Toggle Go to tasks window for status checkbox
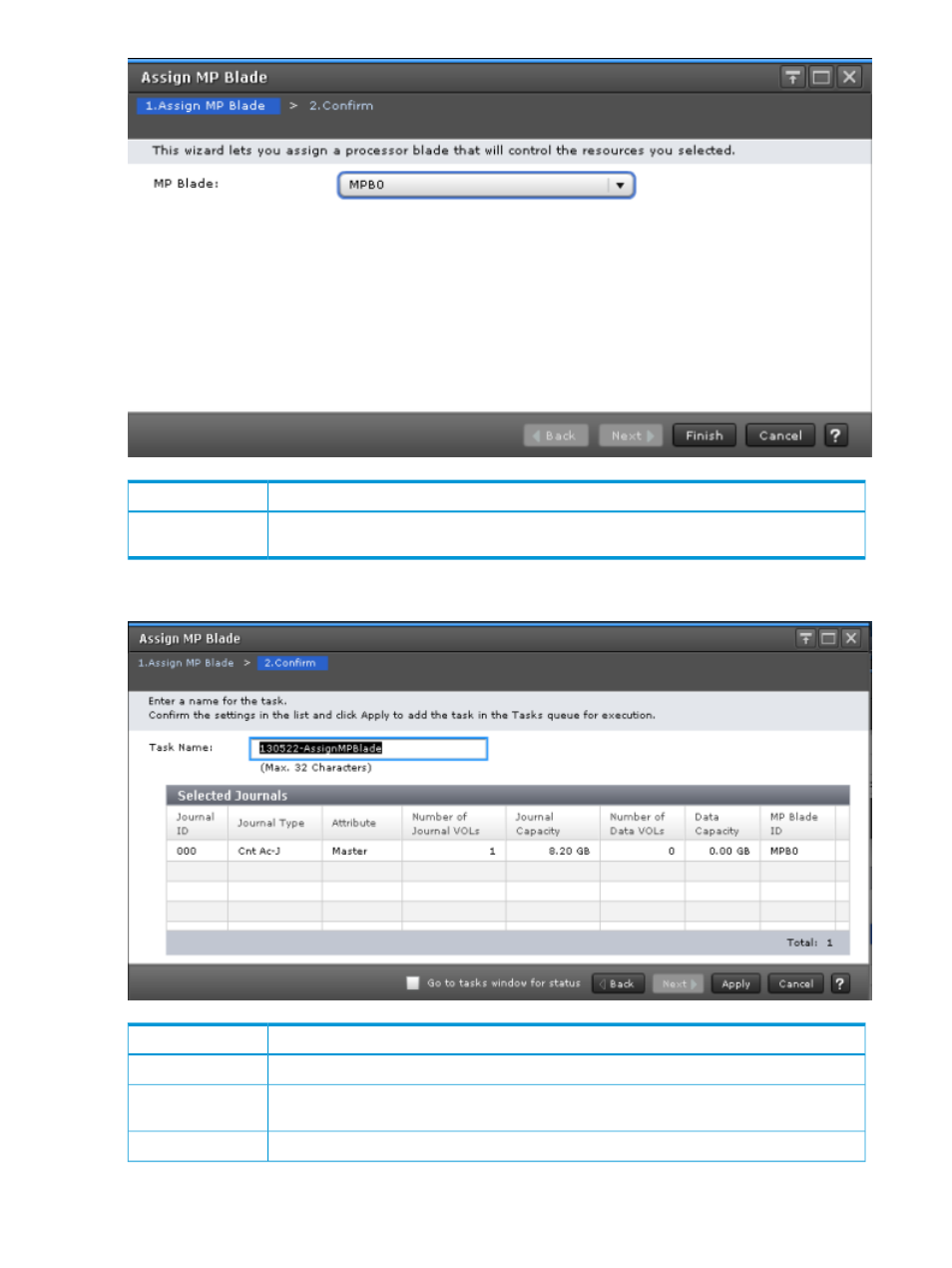952x1268 pixels. [x=413, y=983]
